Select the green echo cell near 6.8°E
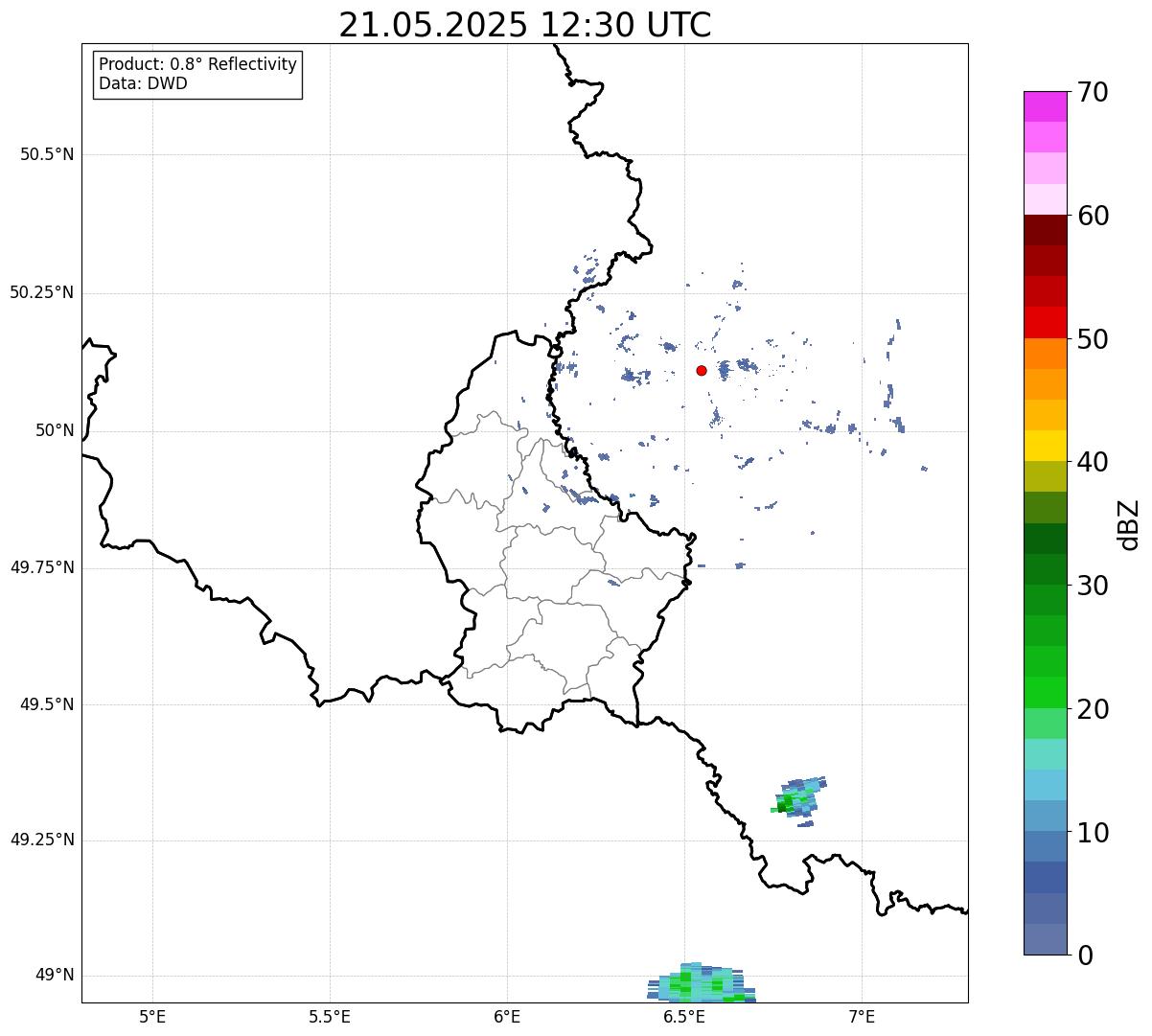Image resolution: width=1152 pixels, height=1036 pixels. click(x=798, y=801)
